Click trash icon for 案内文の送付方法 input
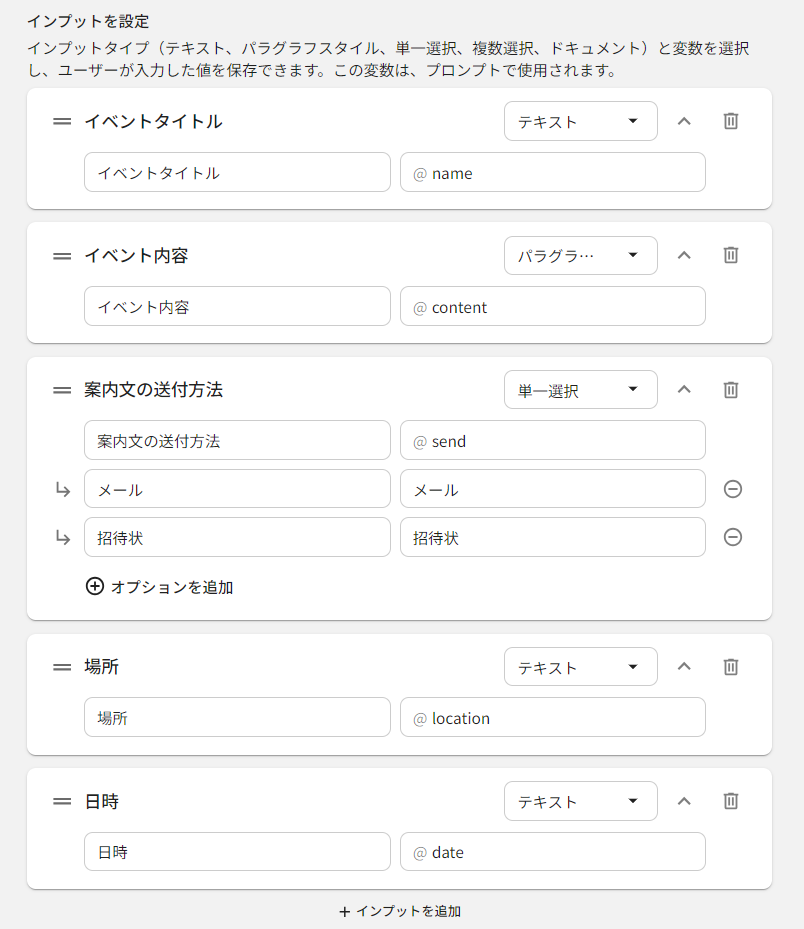The image size is (804, 929). click(x=731, y=389)
